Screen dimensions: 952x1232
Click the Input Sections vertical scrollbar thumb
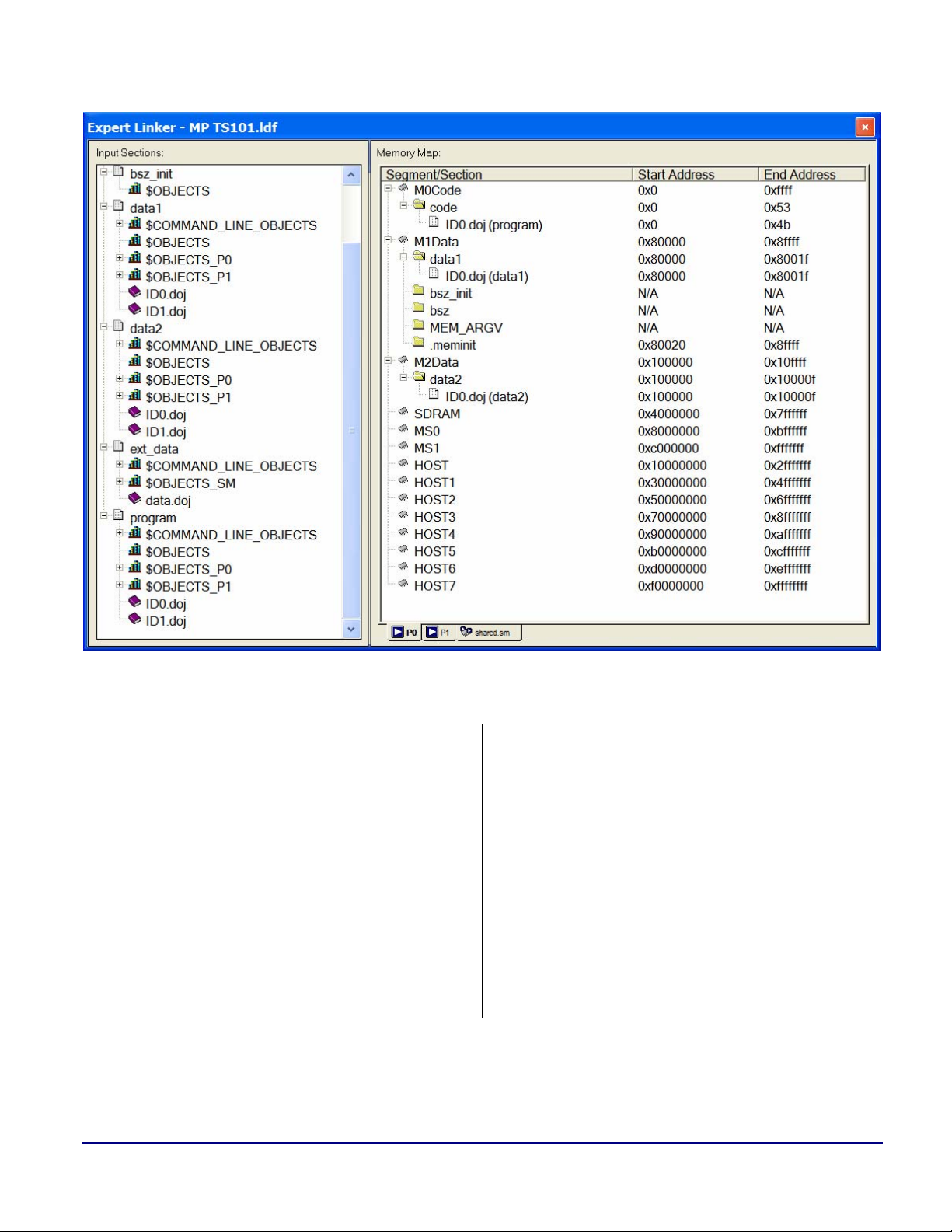tap(351, 431)
